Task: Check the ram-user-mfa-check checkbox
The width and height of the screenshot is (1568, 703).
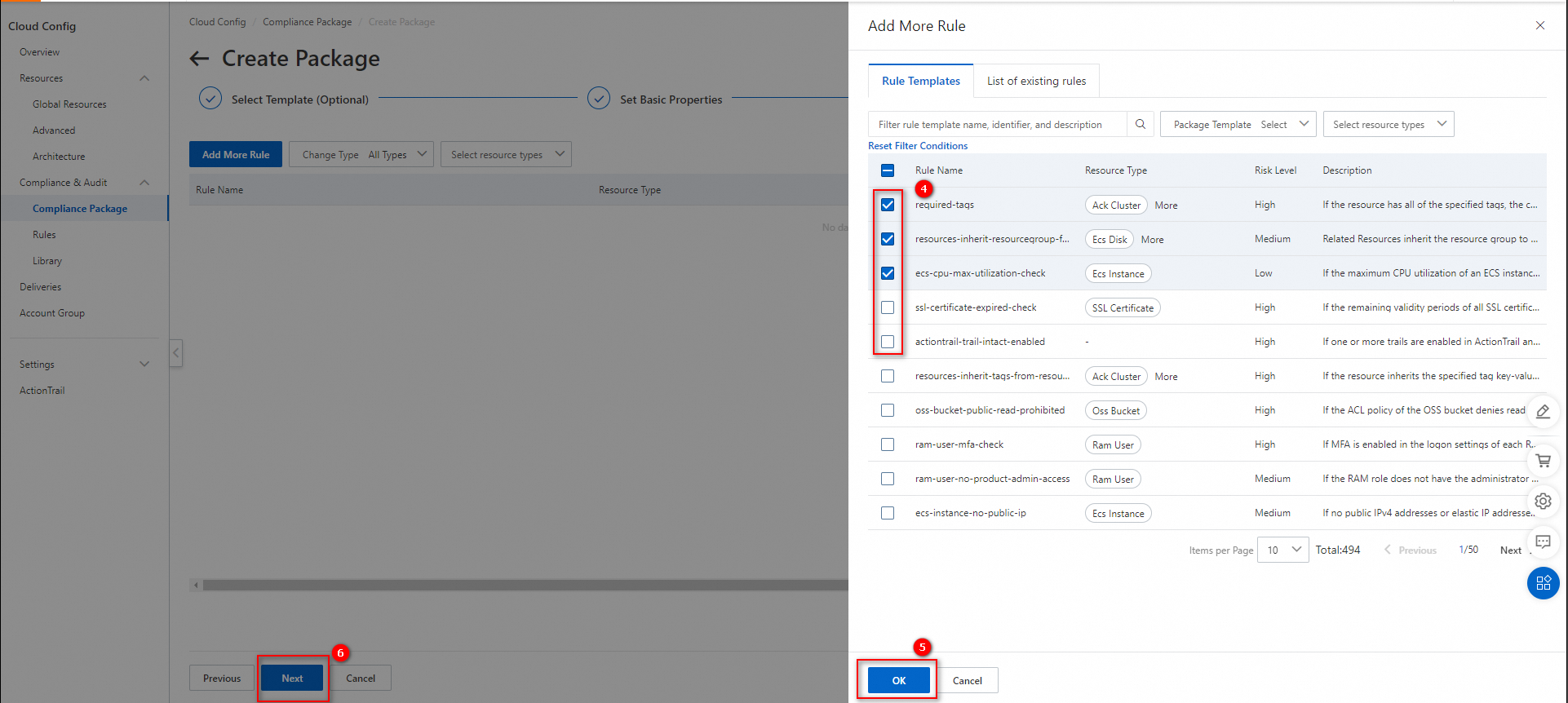Action: pyautogui.click(x=888, y=444)
